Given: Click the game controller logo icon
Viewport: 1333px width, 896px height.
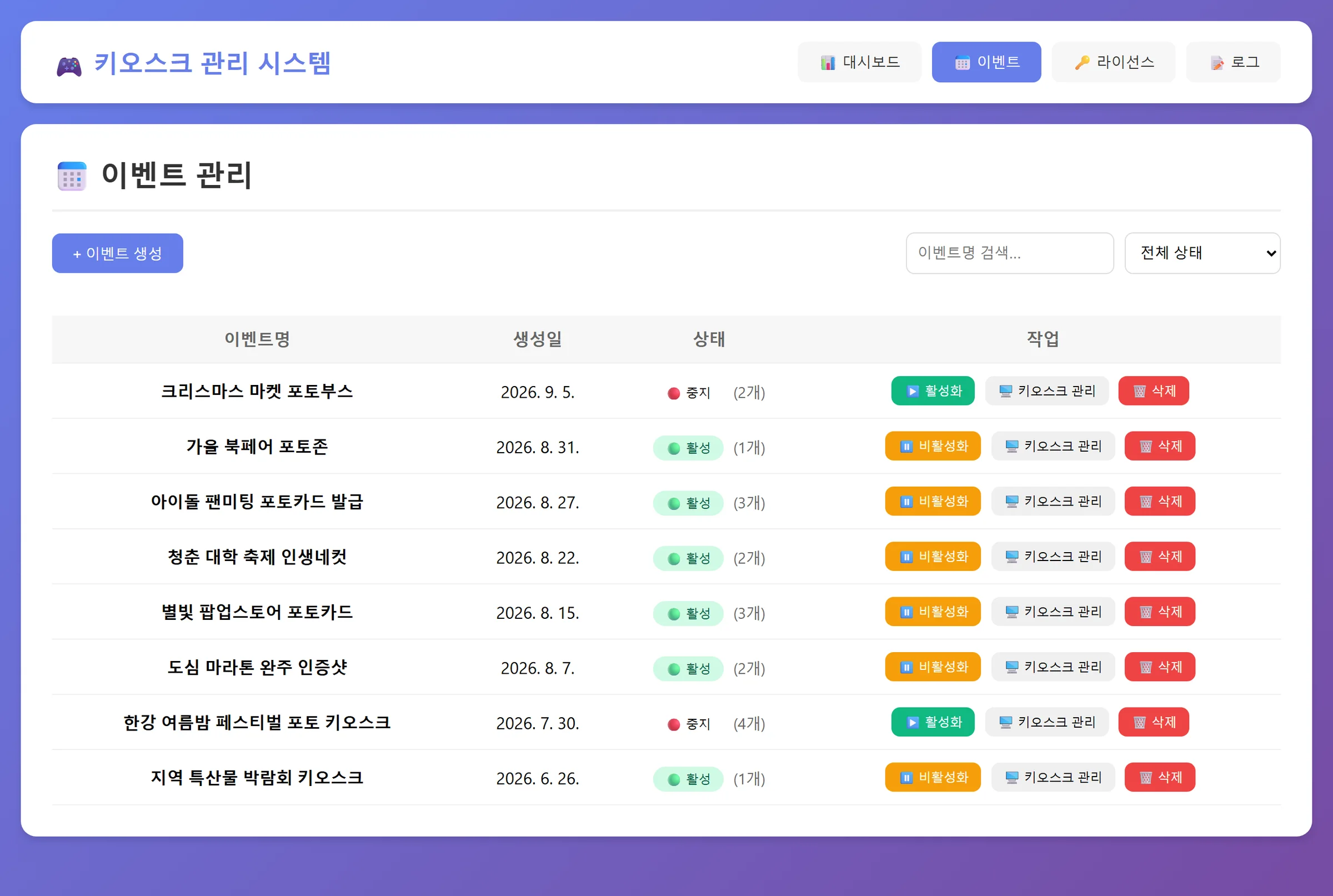Looking at the screenshot, I should pyautogui.click(x=69, y=66).
